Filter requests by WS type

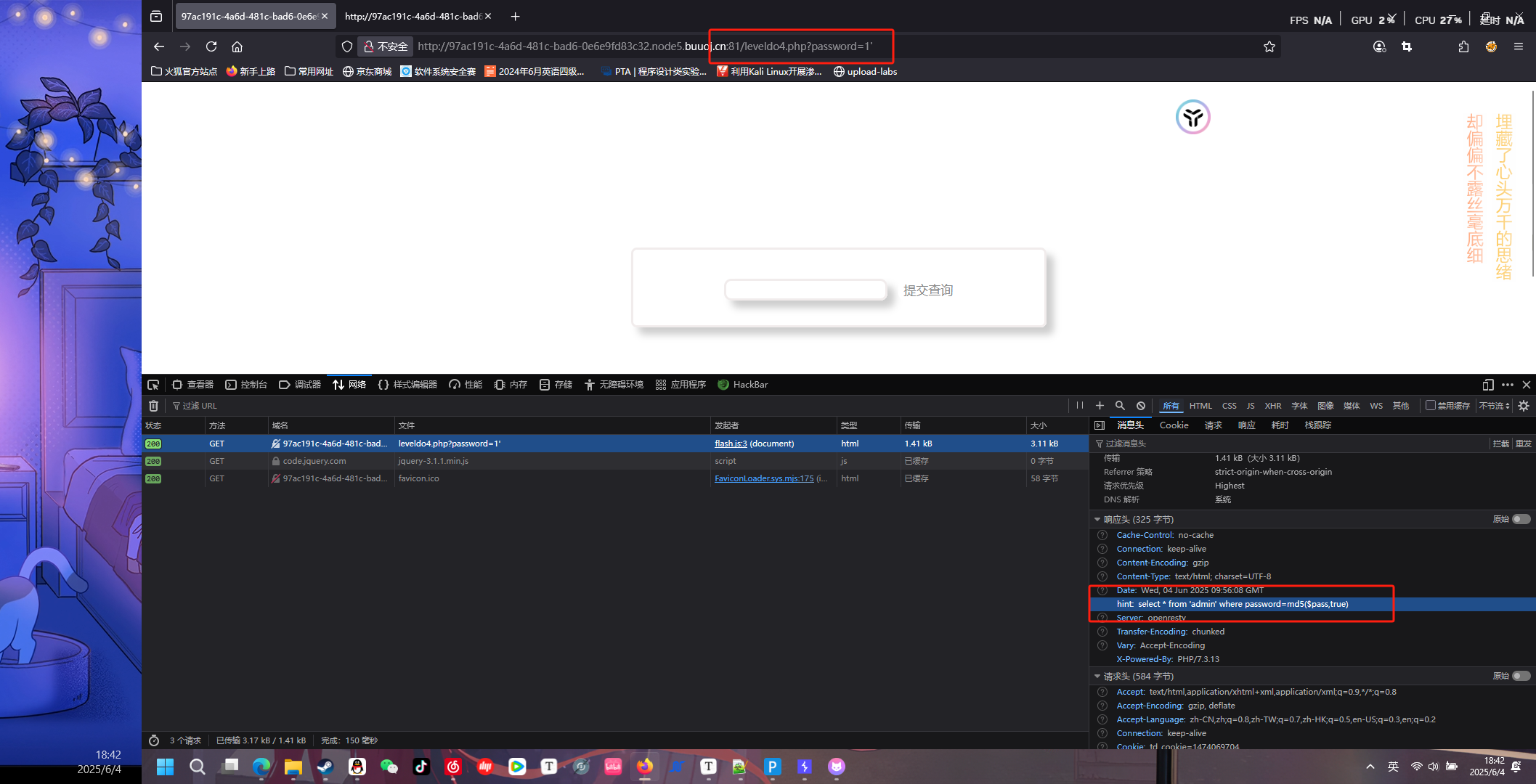[x=1376, y=406]
